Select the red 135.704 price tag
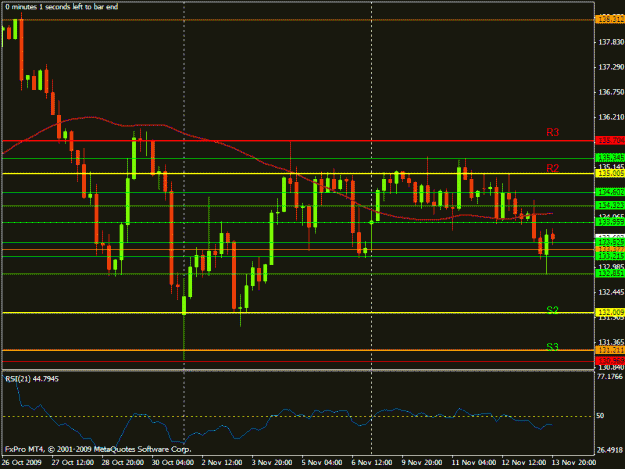This screenshot has width=625, height=469. (x=610, y=141)
